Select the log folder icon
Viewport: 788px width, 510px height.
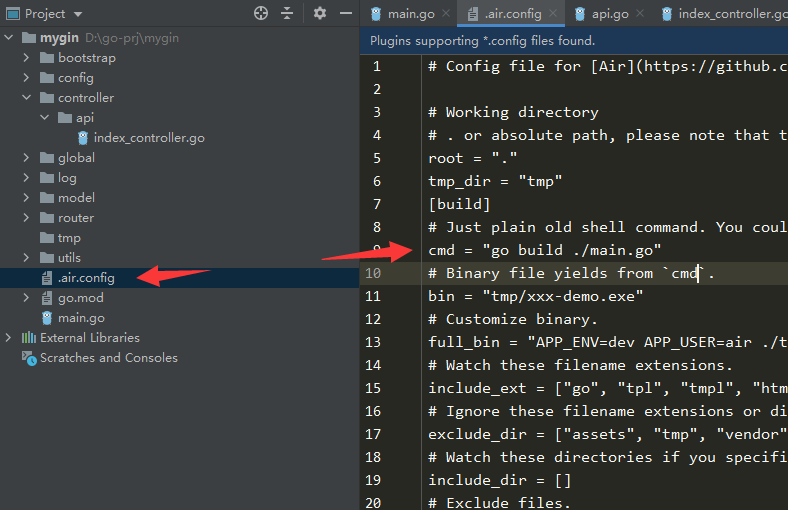(47, 178)
